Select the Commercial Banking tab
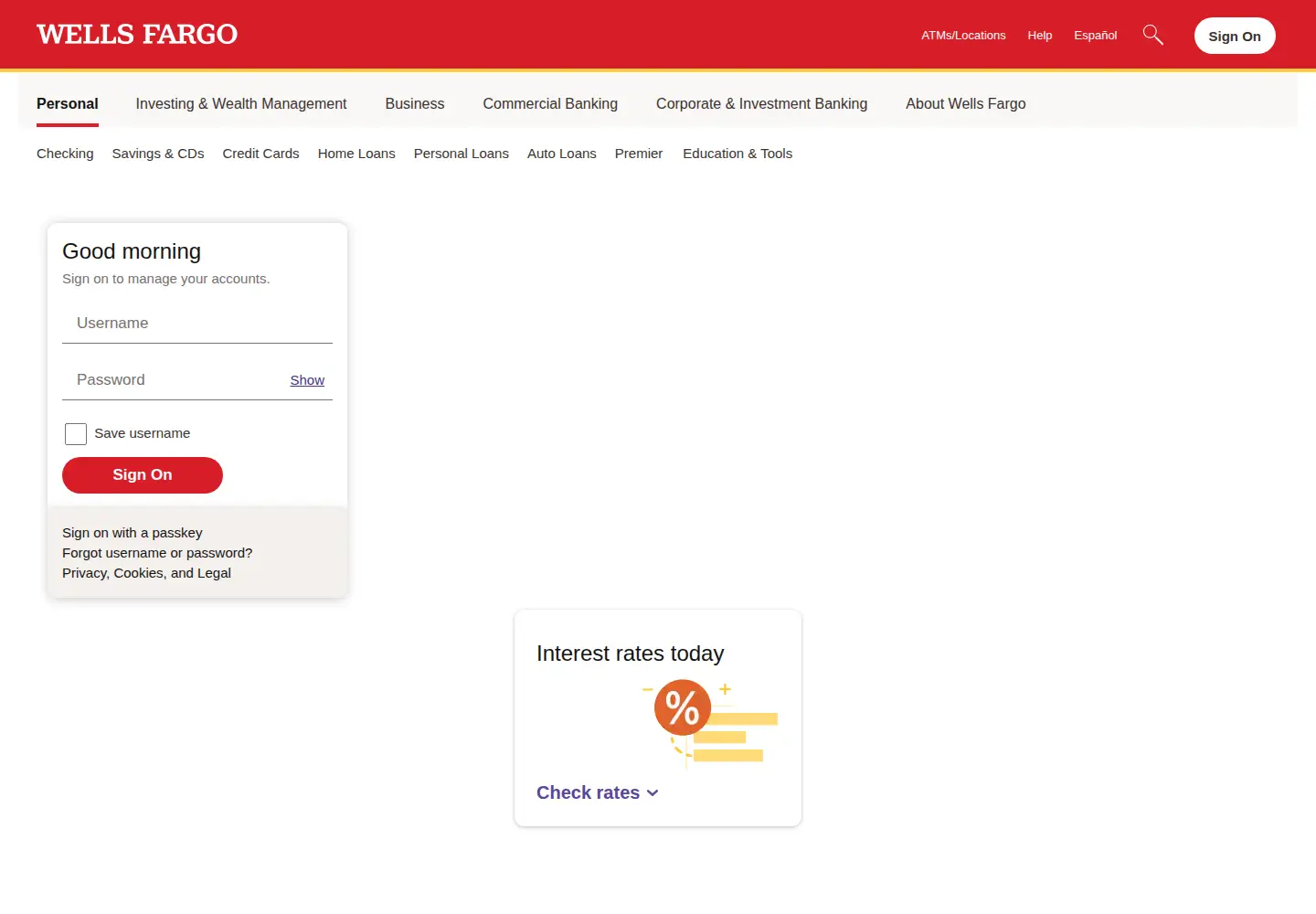The height and width of the screenshot is (914, 1316). click(x=550, y=104)
